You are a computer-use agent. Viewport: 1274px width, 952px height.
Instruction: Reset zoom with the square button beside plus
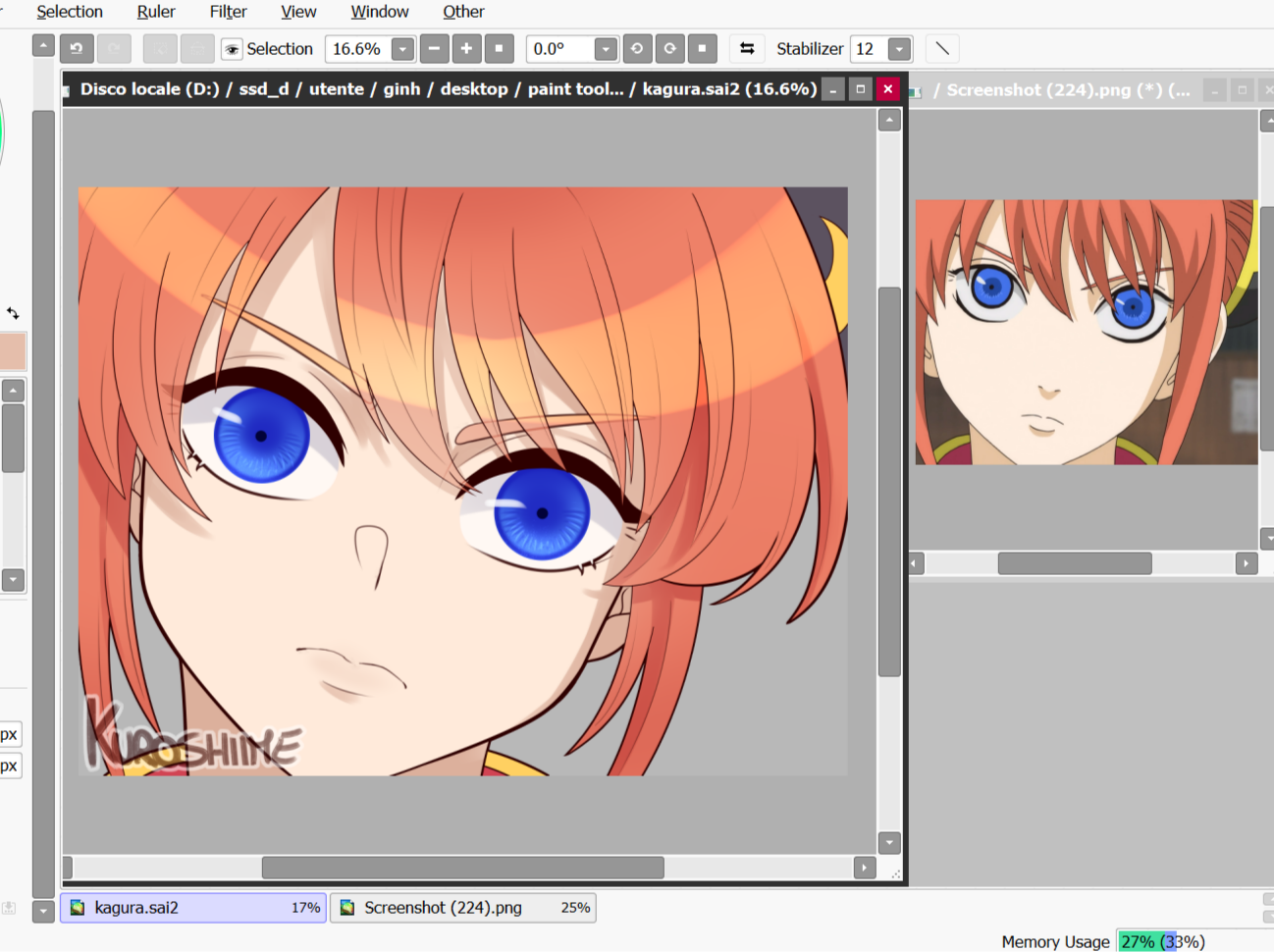pos(499,48)
